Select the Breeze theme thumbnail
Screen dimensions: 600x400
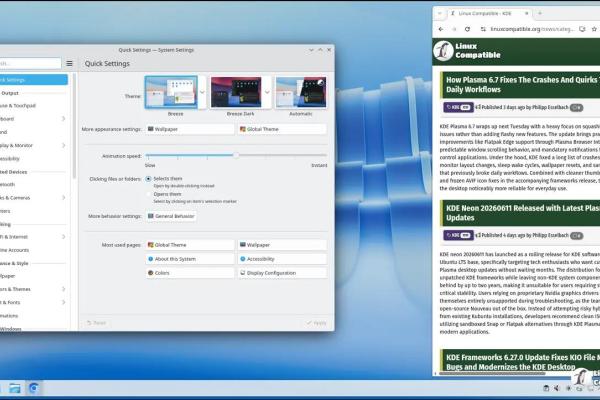coord(171,92)
